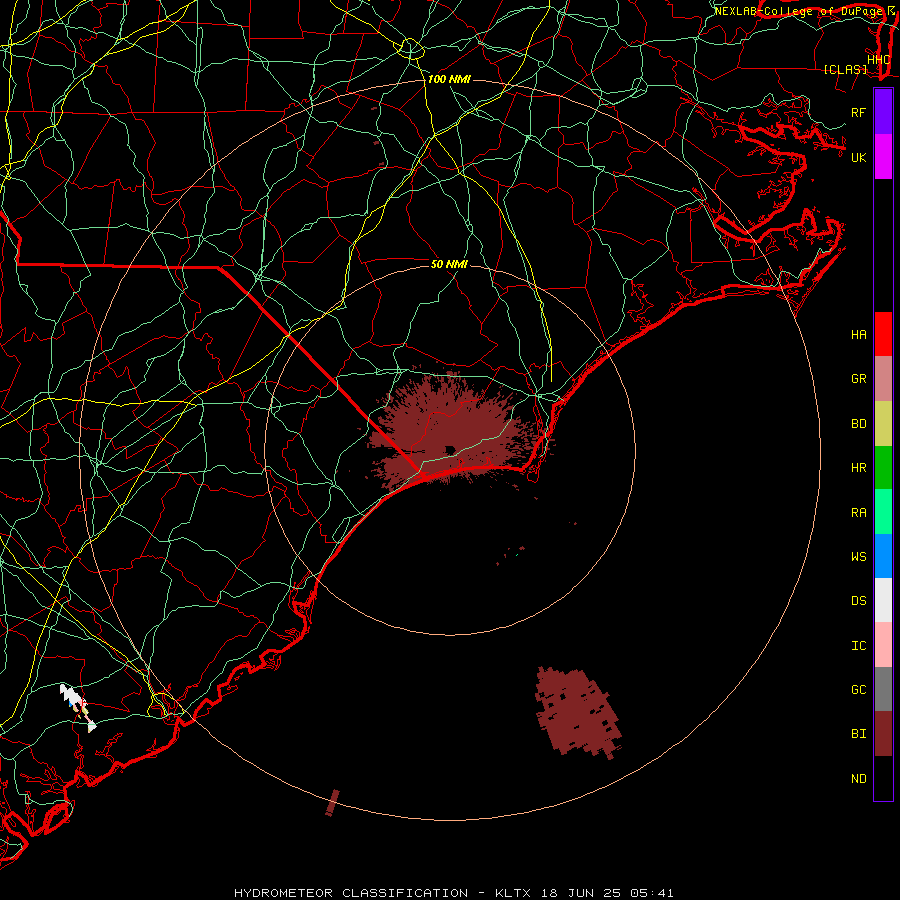Click the small echo strip on 100 NMI ring
The width and height of the screenshot is (900, 900).
click(x=332, y=802)
